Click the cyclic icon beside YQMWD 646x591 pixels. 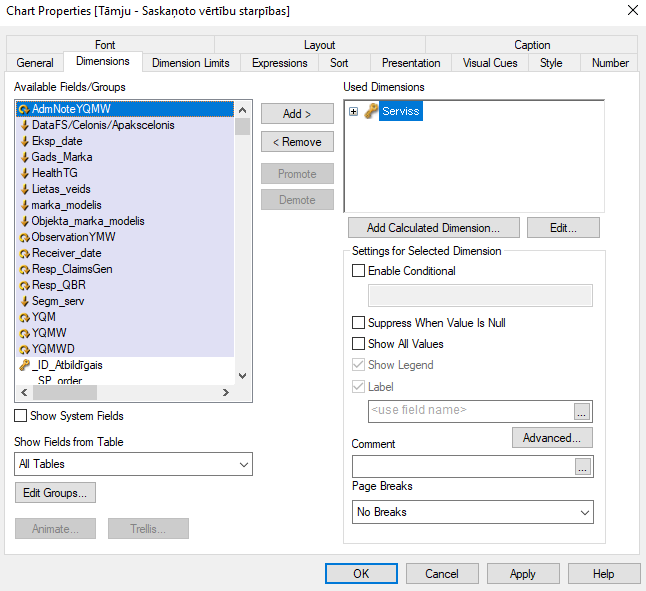24,350
